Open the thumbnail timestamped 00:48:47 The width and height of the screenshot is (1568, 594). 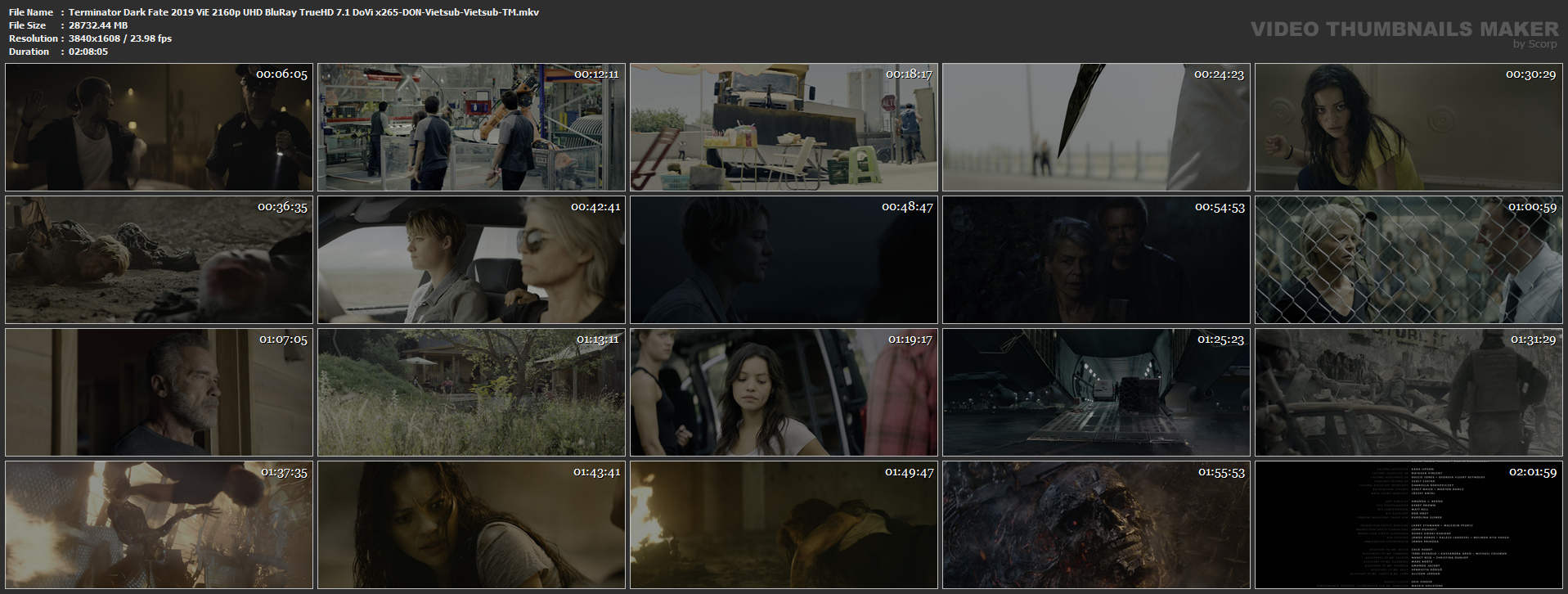[x=784, y=259]
